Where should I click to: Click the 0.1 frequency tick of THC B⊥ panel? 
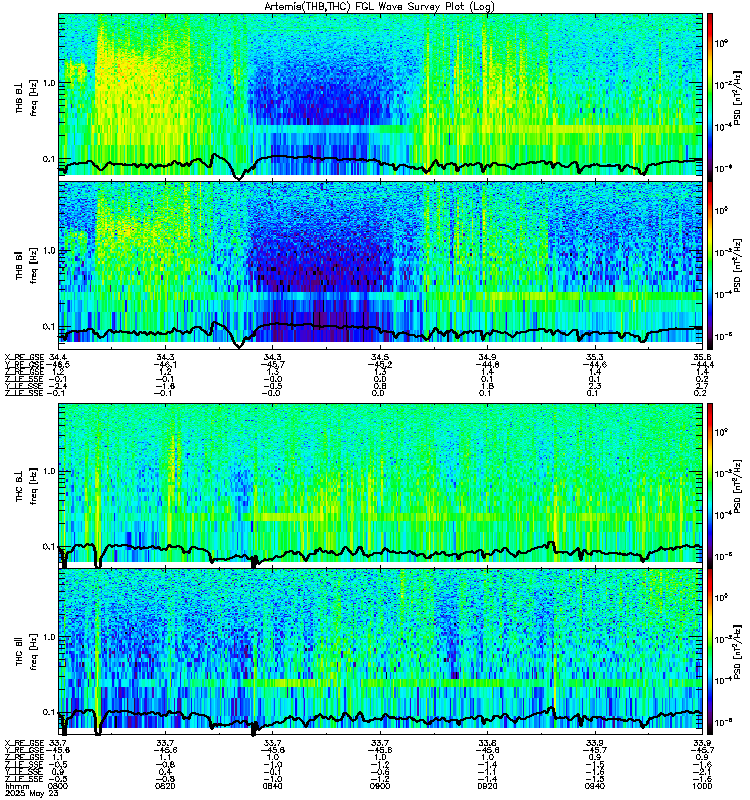[x=48, y=547]
